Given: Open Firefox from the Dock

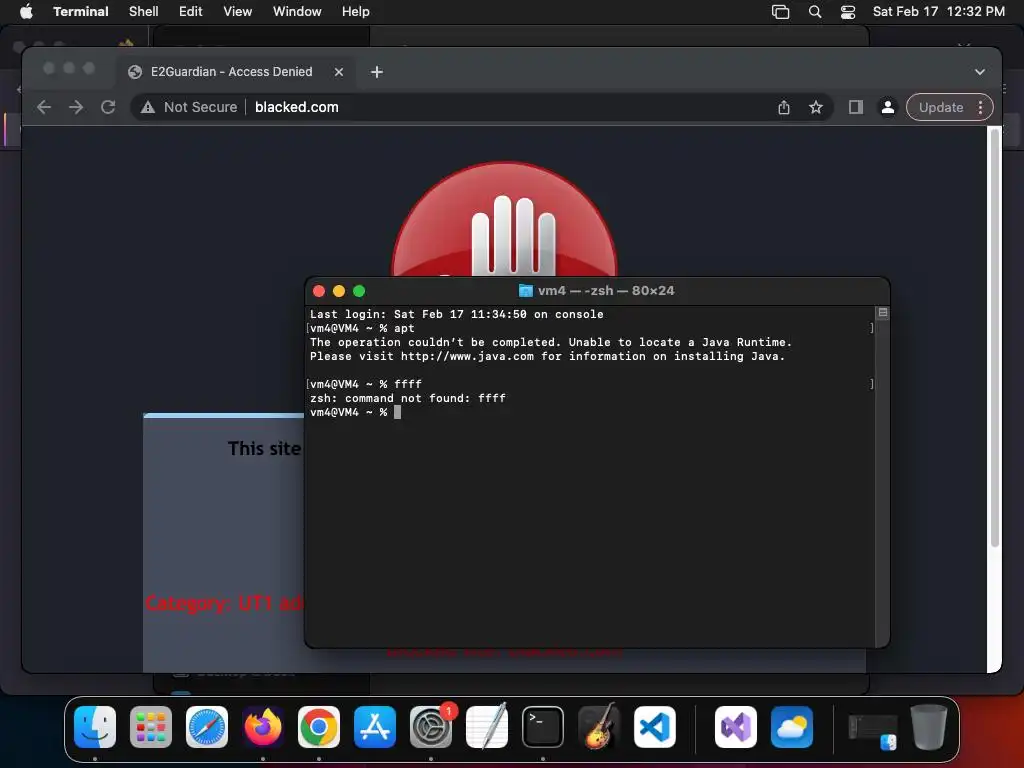Looking at the screenshot, I should pos(263,727).
